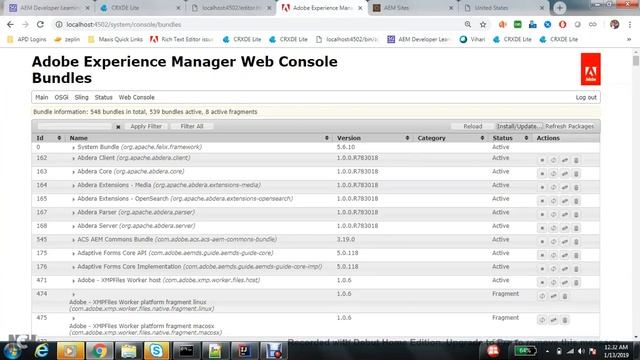Update the Abdera Client bundle
The width and height of the screenshot is (640, 360).
point(565,160)
